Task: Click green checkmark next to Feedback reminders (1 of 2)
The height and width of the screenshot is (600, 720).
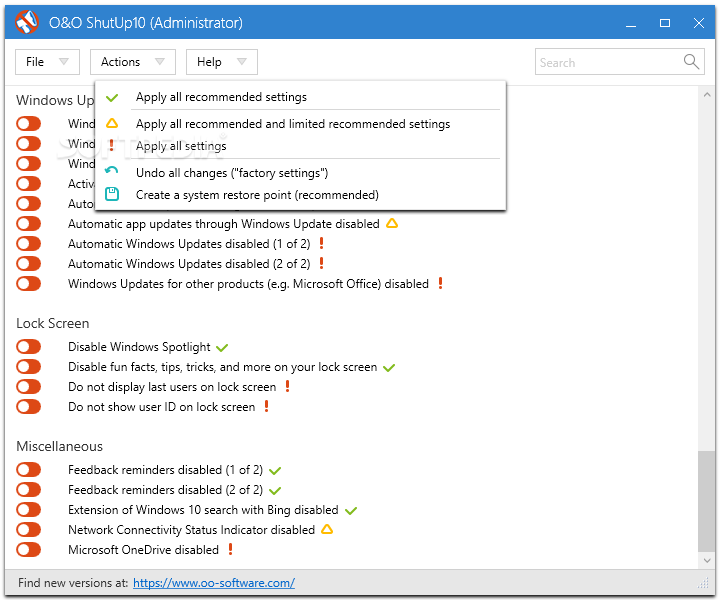Action: (275, 471)
